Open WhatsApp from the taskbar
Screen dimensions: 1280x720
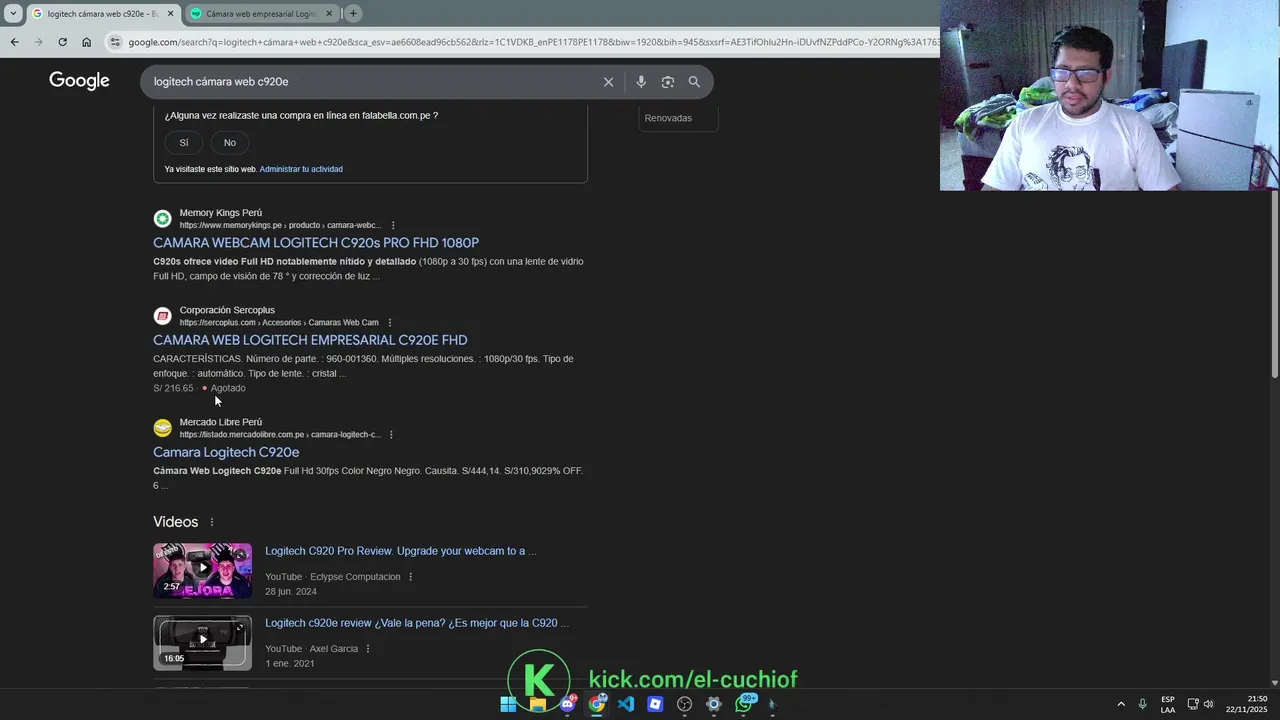pos(744,704)
